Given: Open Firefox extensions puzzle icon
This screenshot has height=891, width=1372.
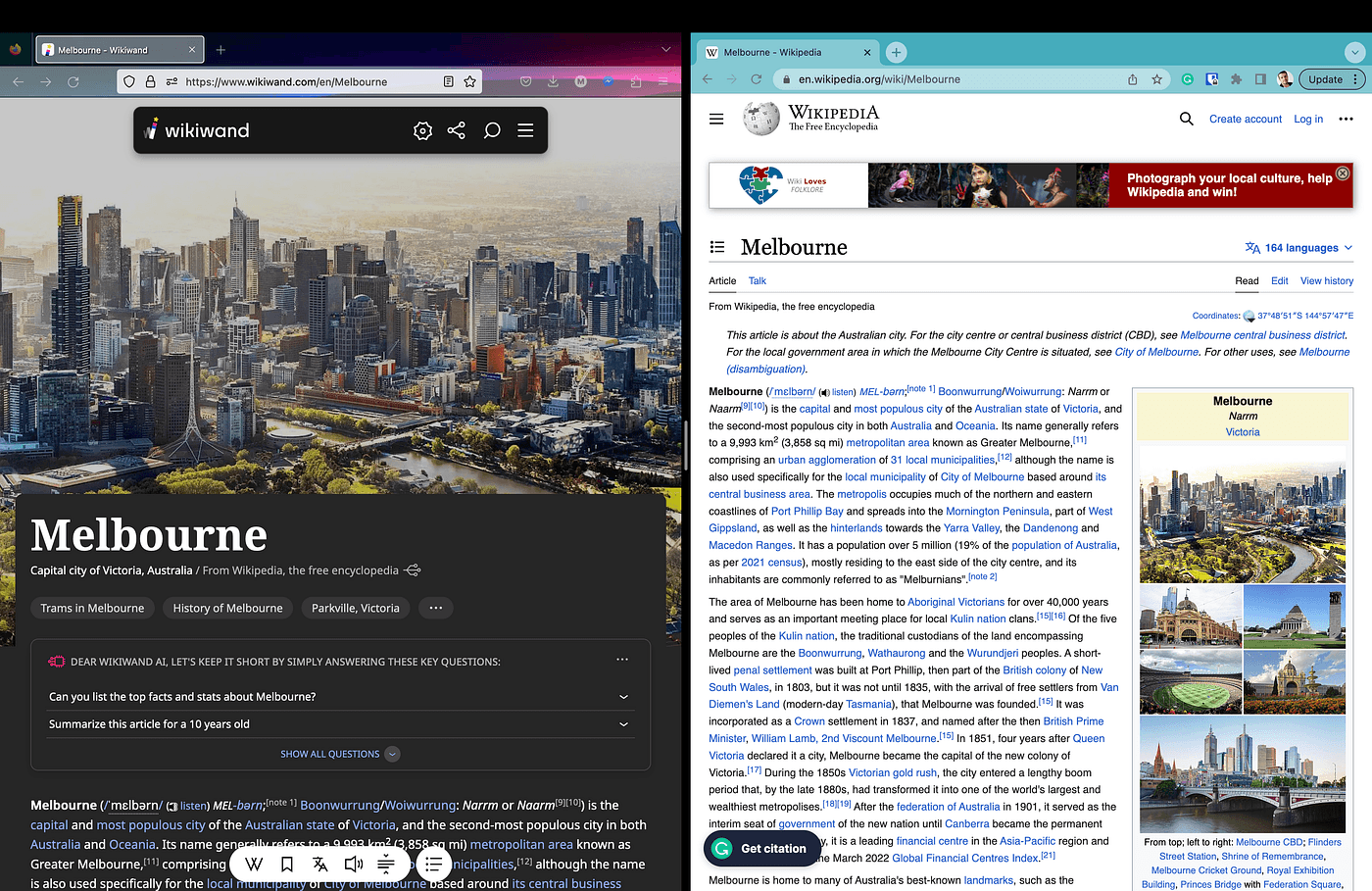Looking at the screenshot, I should (x=635, y=81).
